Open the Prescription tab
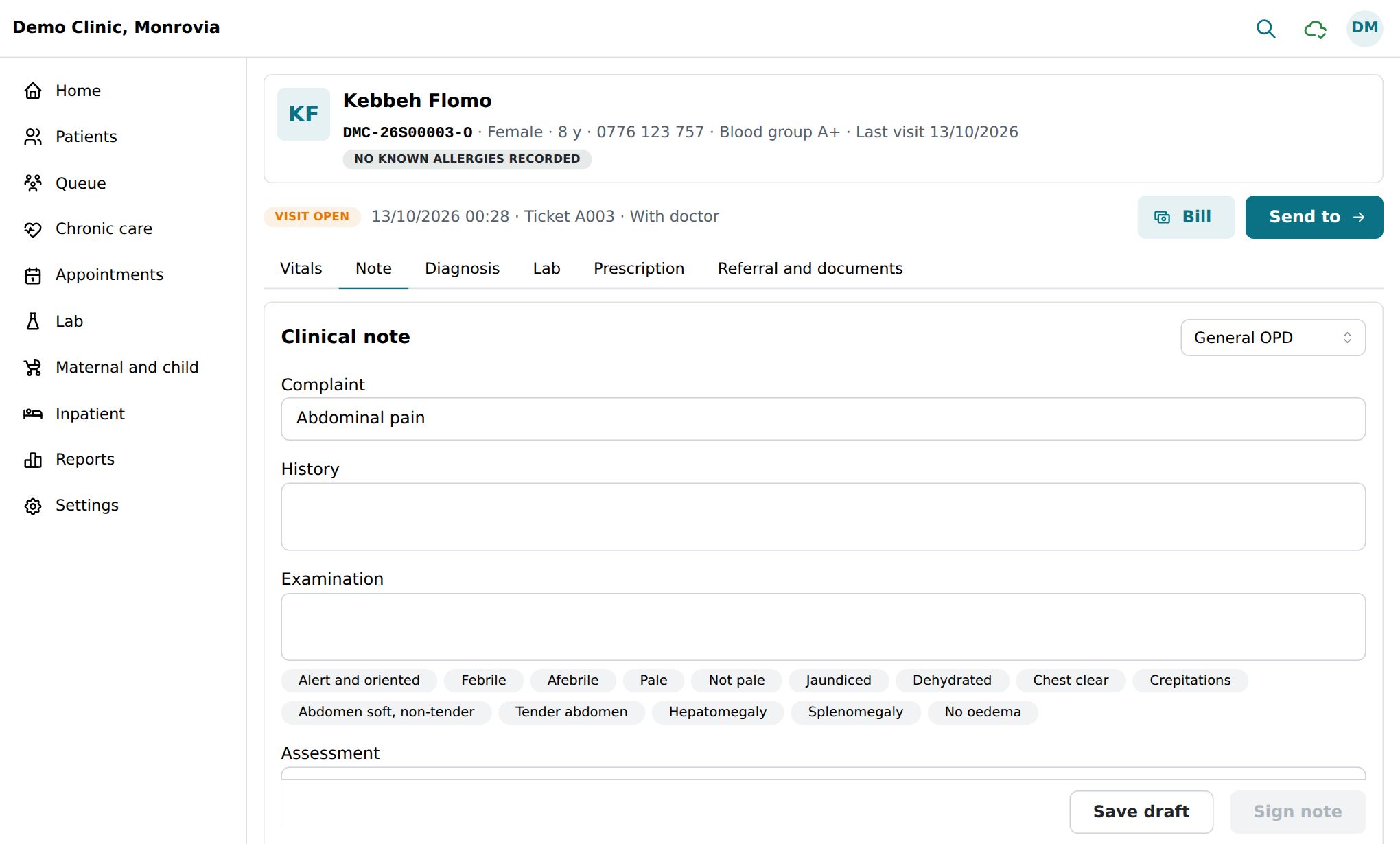Viewport: 1400px width, 844px height. 639,268
